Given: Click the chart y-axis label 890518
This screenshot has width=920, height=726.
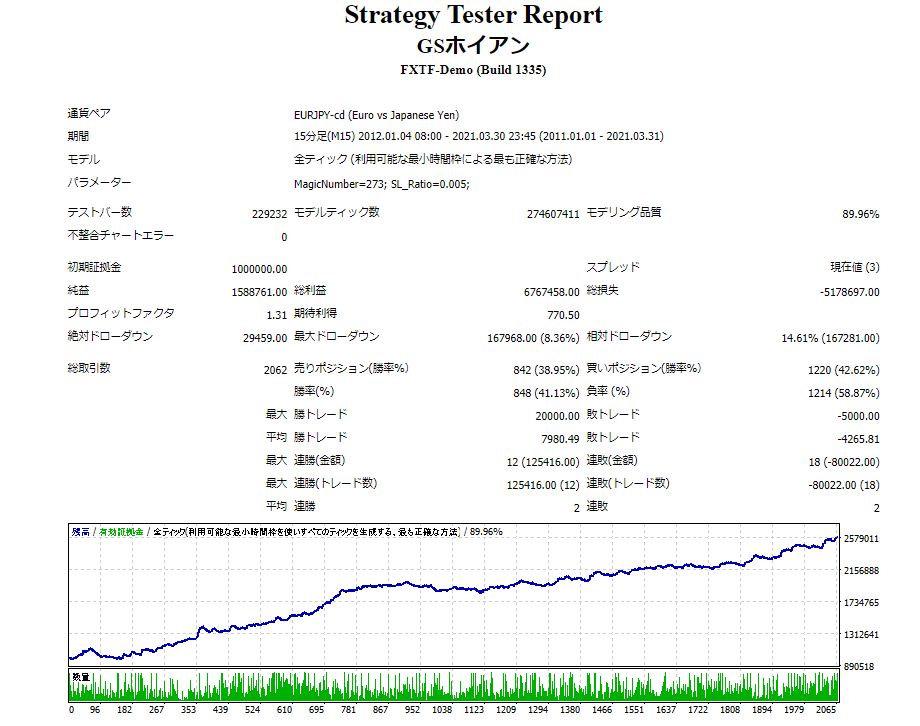Looking at the screenshot, I should click(x=859, y=667).
